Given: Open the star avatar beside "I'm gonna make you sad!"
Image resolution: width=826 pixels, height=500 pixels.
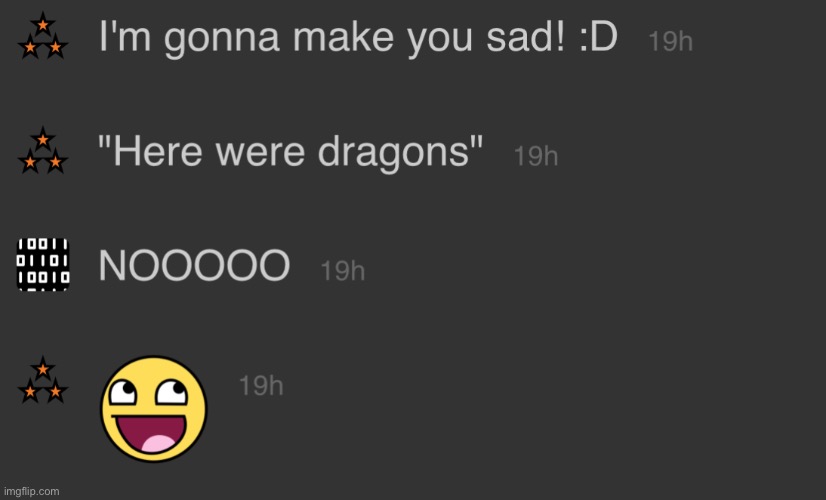Looking at the screenshot, I should pyautogui.click(x=43, y=36).
